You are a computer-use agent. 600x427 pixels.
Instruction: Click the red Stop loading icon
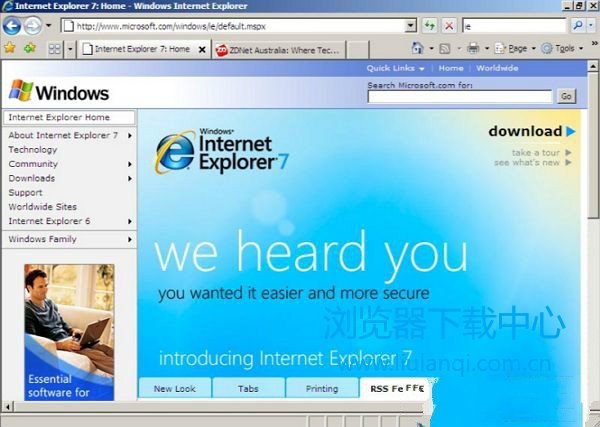[x=449, y=26]
